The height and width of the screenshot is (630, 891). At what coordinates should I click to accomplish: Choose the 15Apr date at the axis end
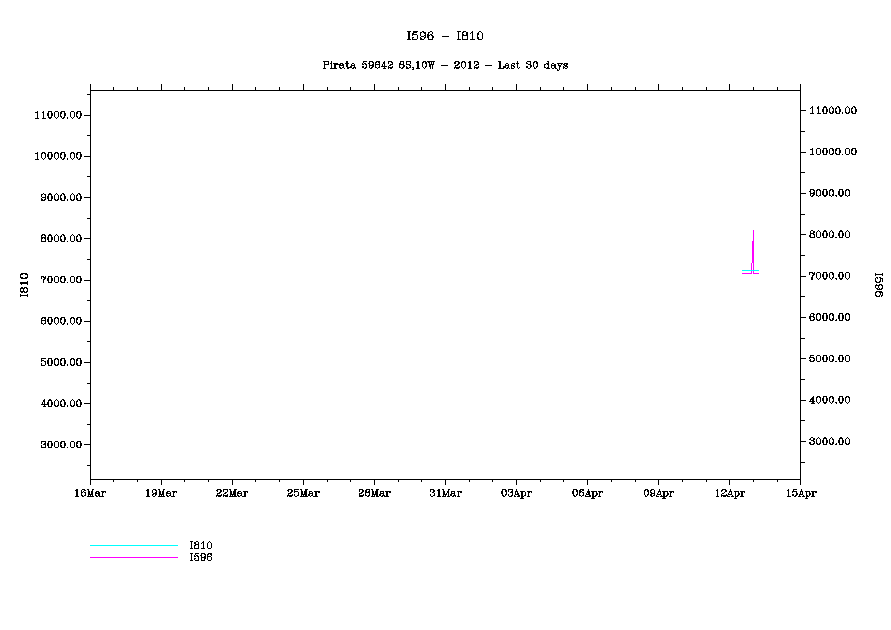click(799, 493)
